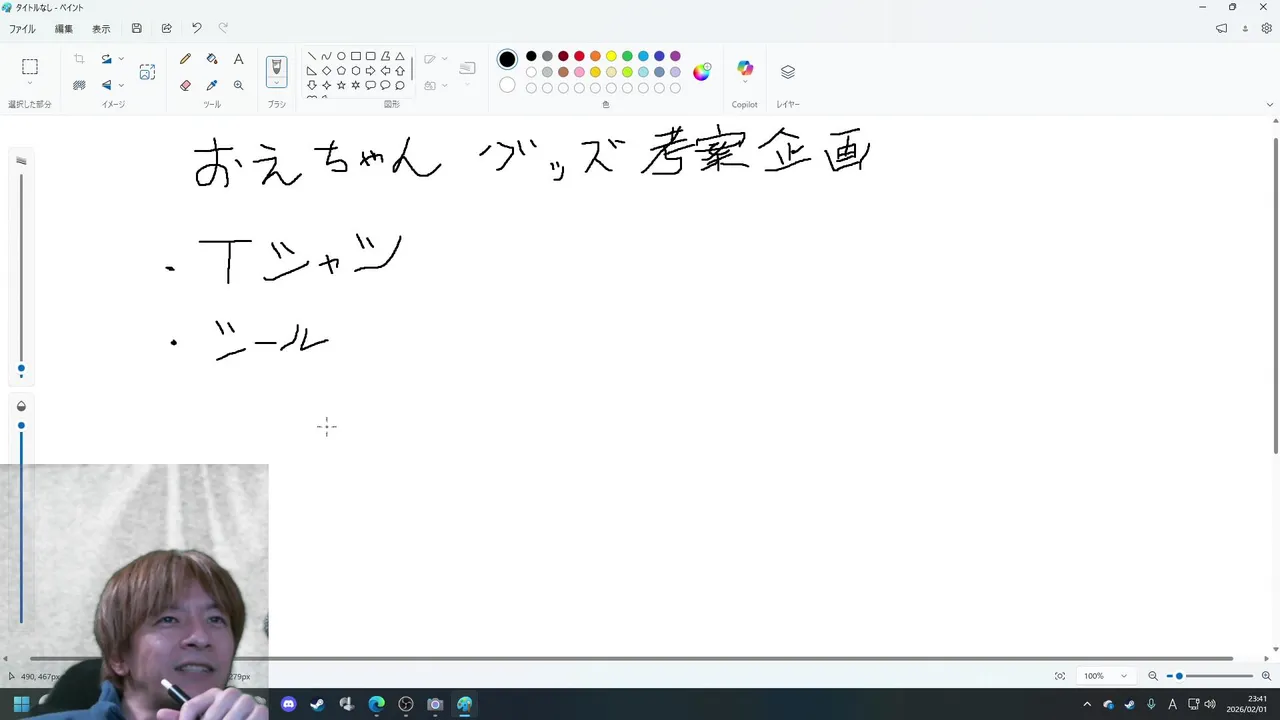Screen dimensions: 1280x720
Task: Open the zoom level 100% dropdown
Action: 1106,676
